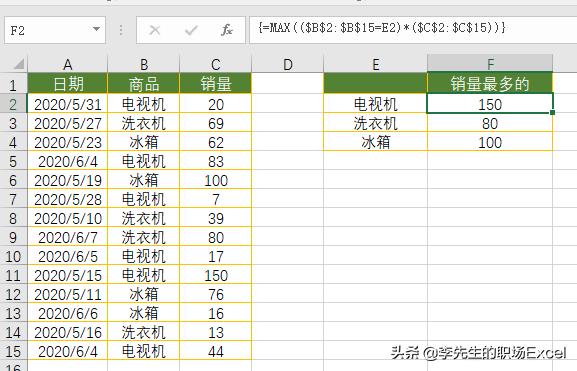Click 洗衣机 in the summary column E
Image resolution: width=577 pixels, height=371 pixels.
coord(375,123)
